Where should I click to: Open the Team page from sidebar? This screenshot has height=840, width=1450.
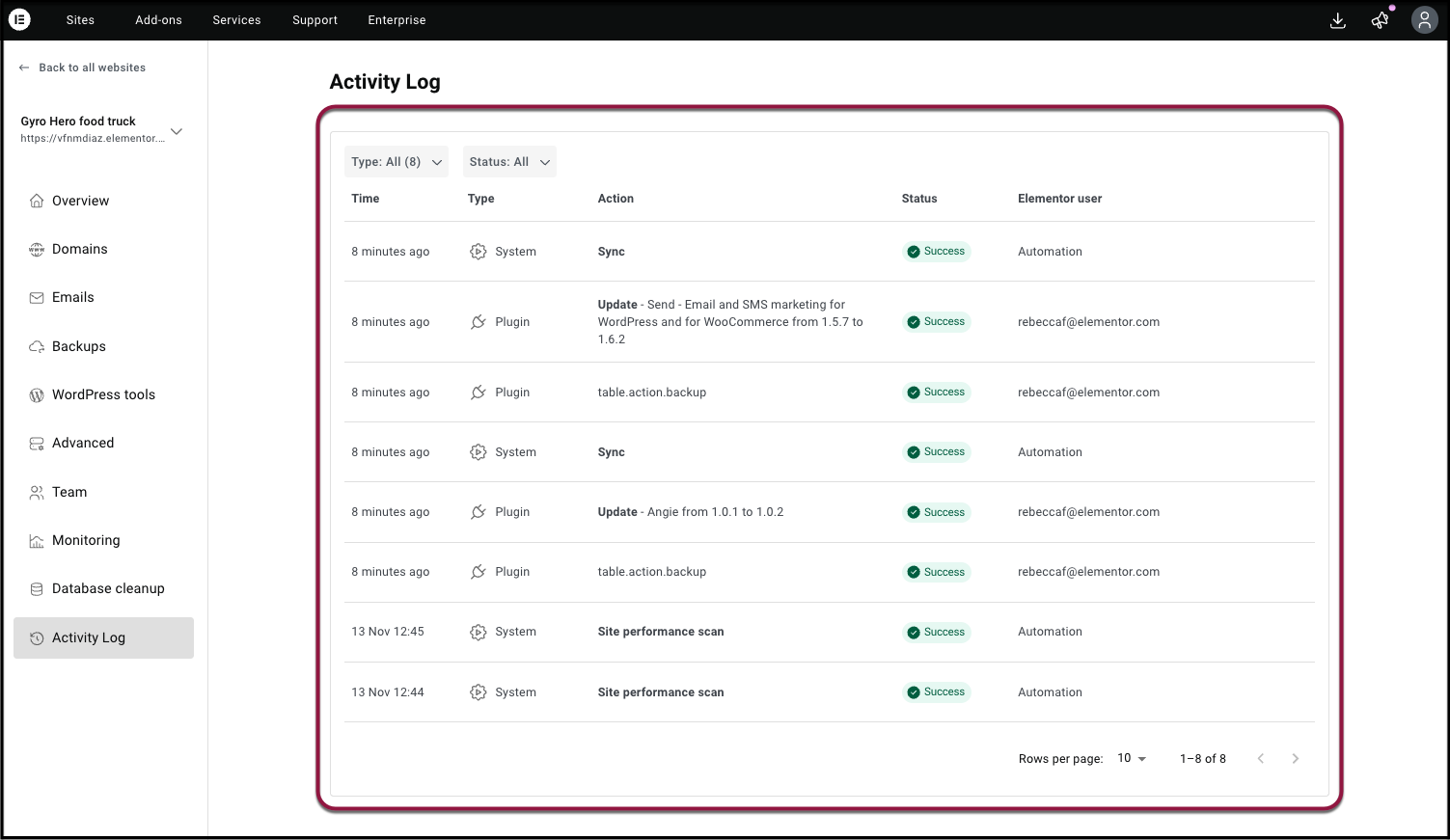click(69, 492)
